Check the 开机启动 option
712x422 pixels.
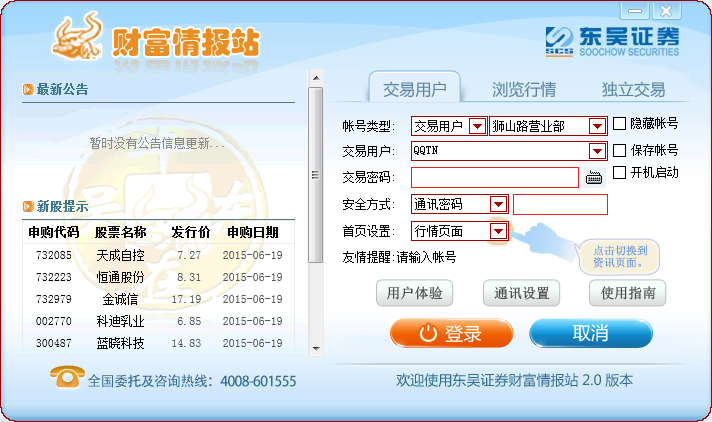click(619, 173)
